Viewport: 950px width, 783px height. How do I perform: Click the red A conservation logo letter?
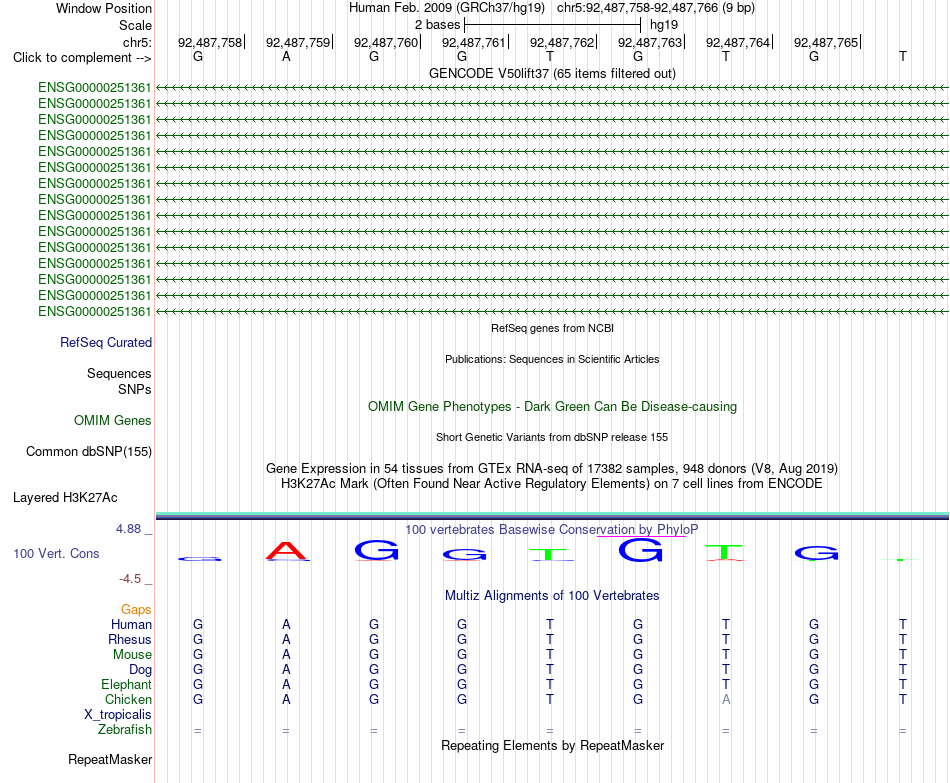click(x=286, y=551)
